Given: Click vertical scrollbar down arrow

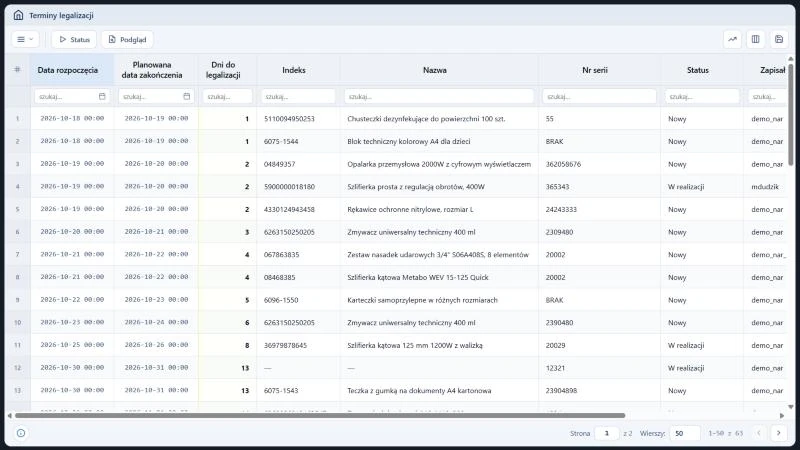Looking at the screenshot, I should [x=791, y=407].
